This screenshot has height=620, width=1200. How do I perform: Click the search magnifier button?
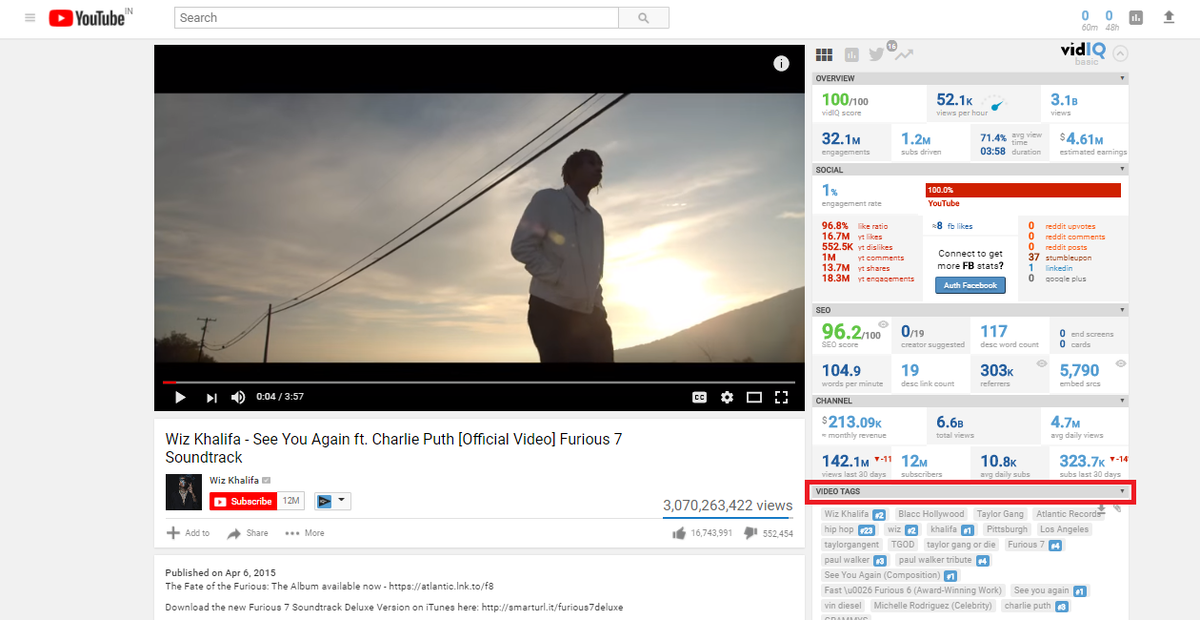644,18
